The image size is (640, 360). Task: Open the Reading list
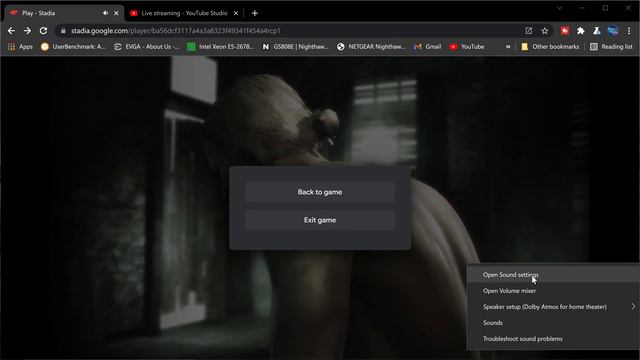611,47
